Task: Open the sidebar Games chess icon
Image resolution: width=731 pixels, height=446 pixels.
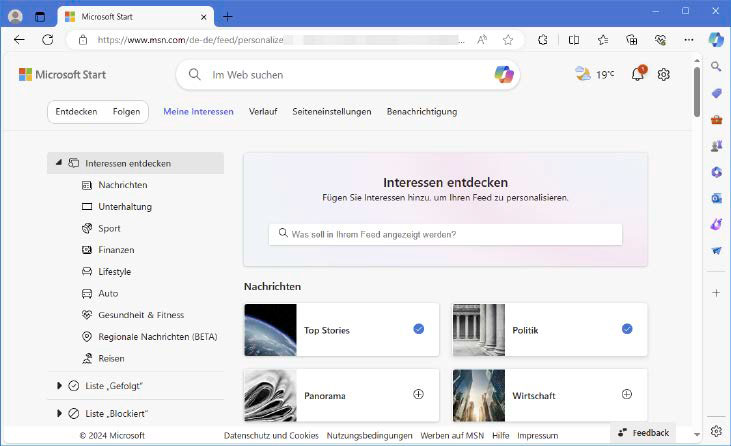Action: click(x=716, y=146)
